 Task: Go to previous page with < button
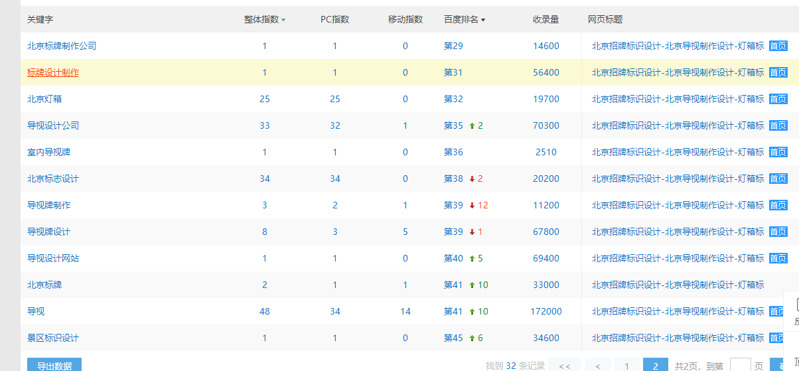597,365
